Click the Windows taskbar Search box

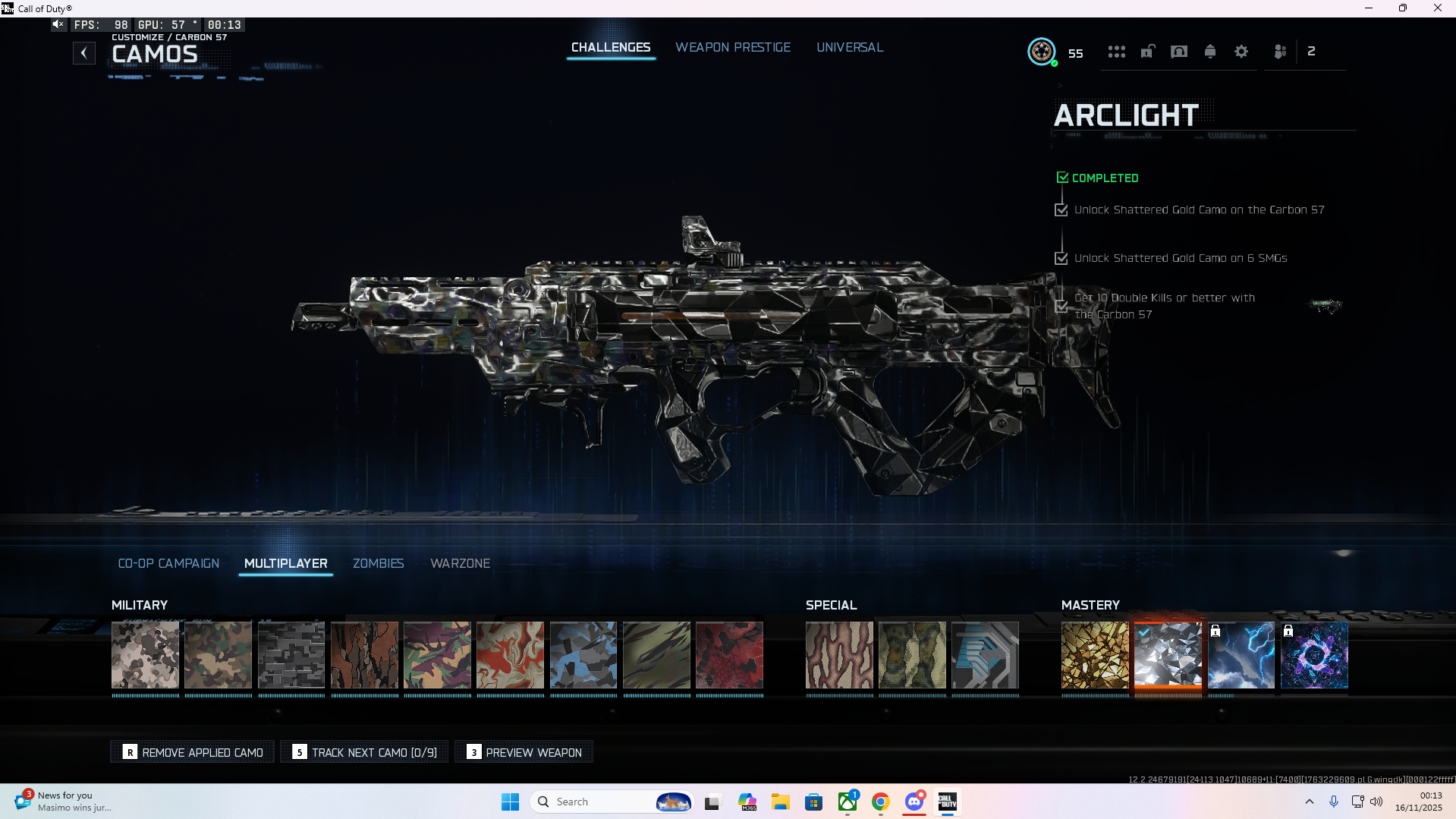click(x=612, y=802)
